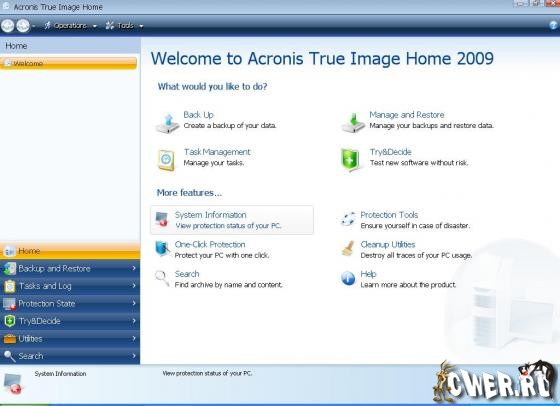The width and height of the screenshot is (560, 406).
Task: Click the One-Click Protection shield icon
Action: [x=162, y=249]
